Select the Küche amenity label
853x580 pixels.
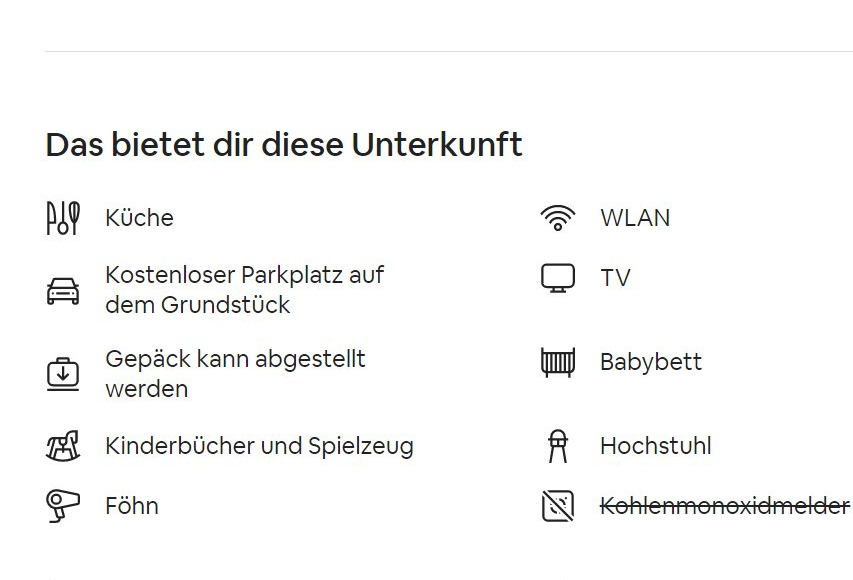139,218
